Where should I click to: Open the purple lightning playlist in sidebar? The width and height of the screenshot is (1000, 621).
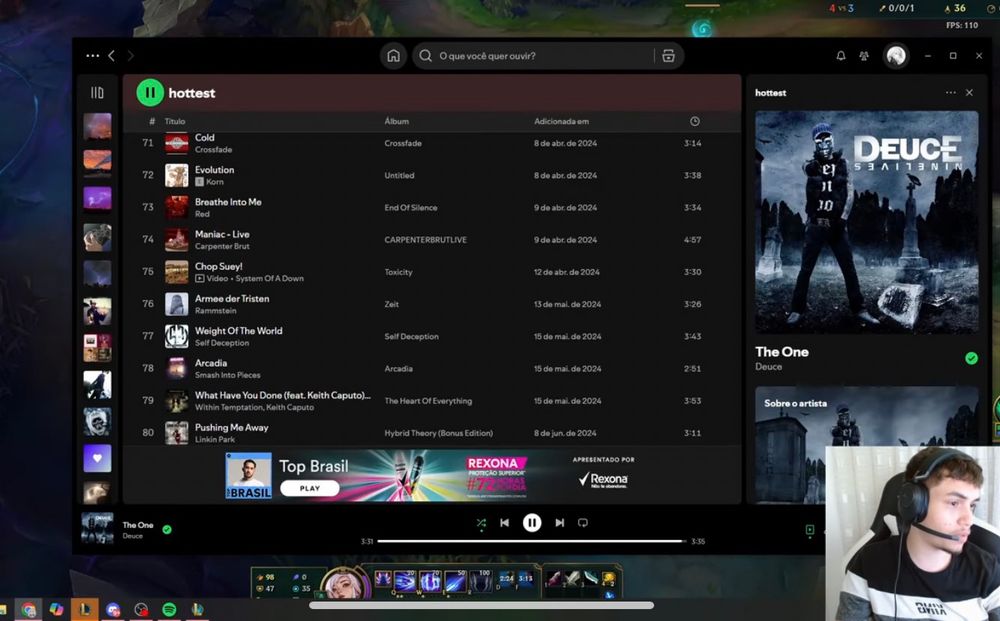point(97,199)
